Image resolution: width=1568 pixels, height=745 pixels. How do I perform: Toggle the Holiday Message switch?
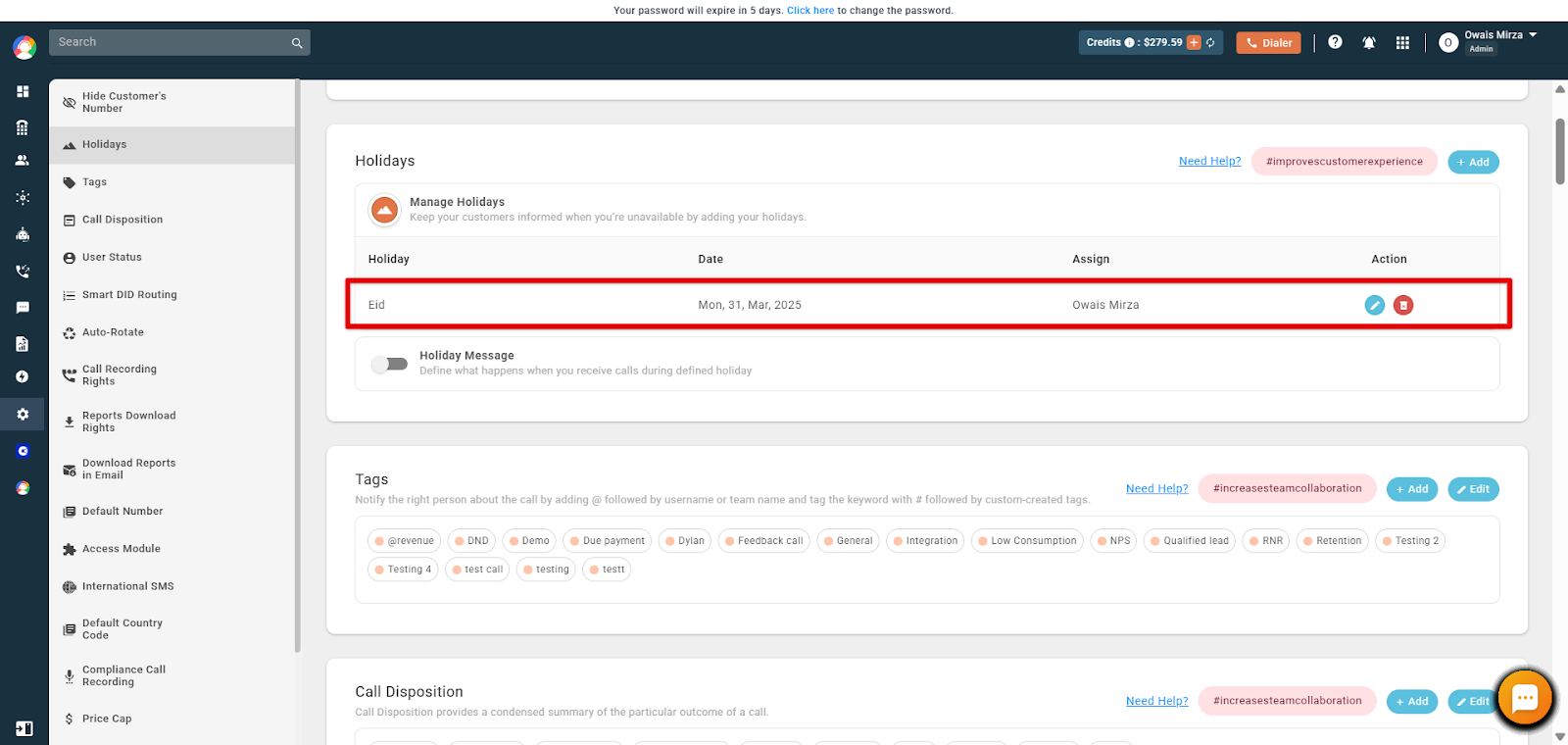pos(390,364)
